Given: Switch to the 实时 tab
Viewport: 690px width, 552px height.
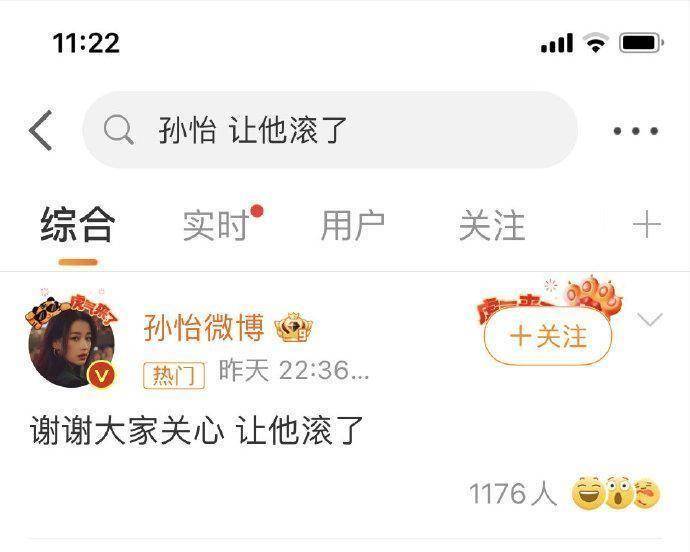Looking at the screenshot, I should pyautogui.click(x=216, y=225).
